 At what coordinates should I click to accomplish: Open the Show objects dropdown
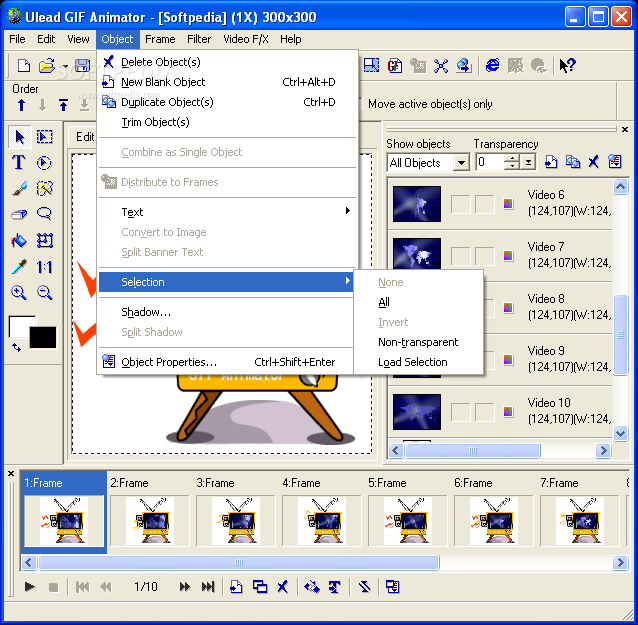[x=461, y=163]
